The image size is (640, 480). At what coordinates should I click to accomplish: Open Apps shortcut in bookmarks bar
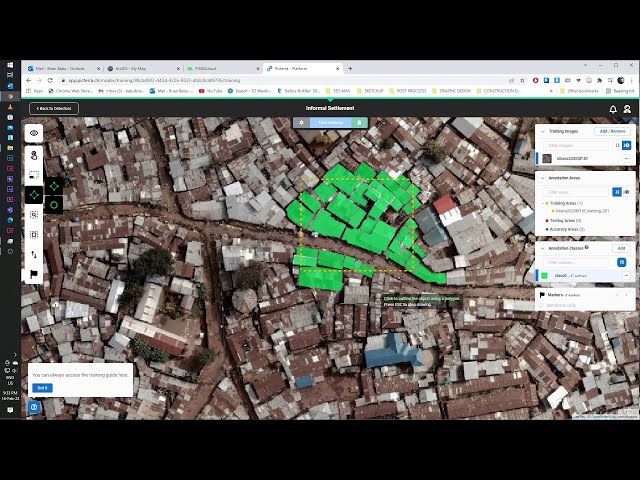pos(35,91)
